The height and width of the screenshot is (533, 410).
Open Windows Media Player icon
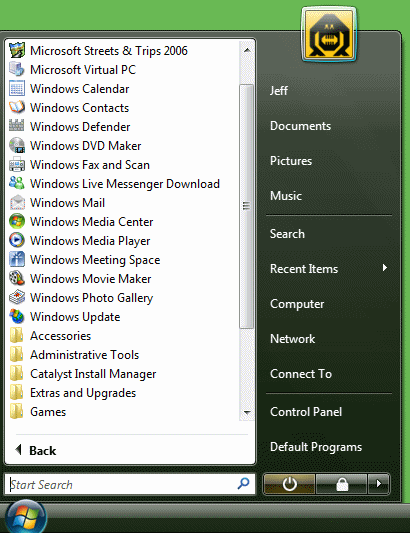(x=17, y=241)
